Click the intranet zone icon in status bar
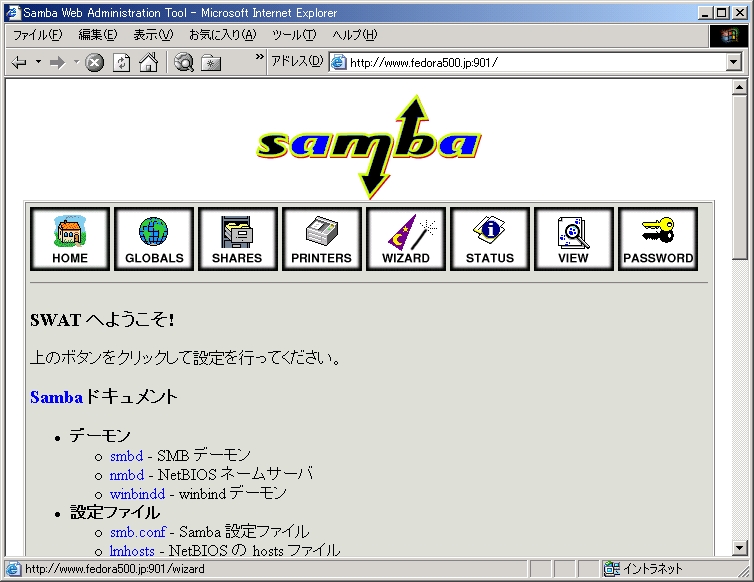This screenshot has width=754, height=582. (611, 569)
